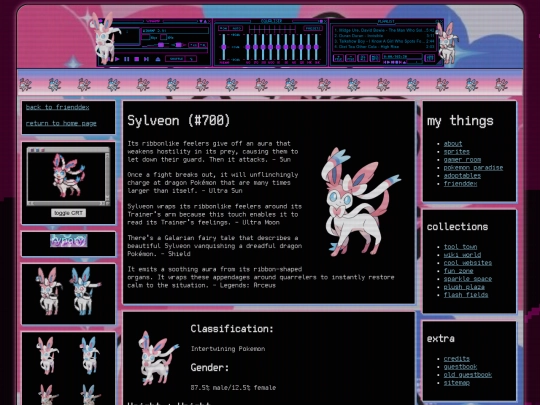Click the blue shiny Sylveon sprite
This screenshot has height=405, width=540.
[x=85, y=291]
